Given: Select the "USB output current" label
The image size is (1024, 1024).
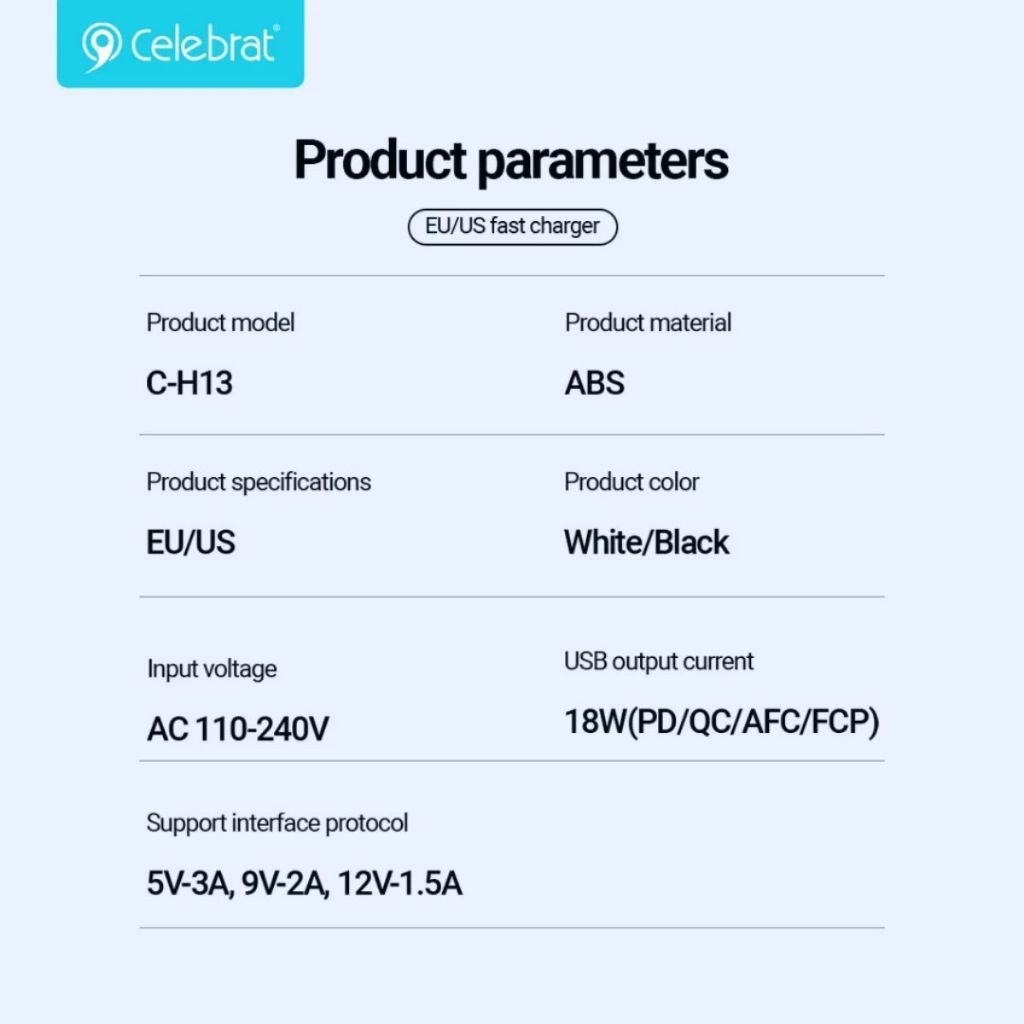Looking at the screenshot, I should (x=658, y=661).
